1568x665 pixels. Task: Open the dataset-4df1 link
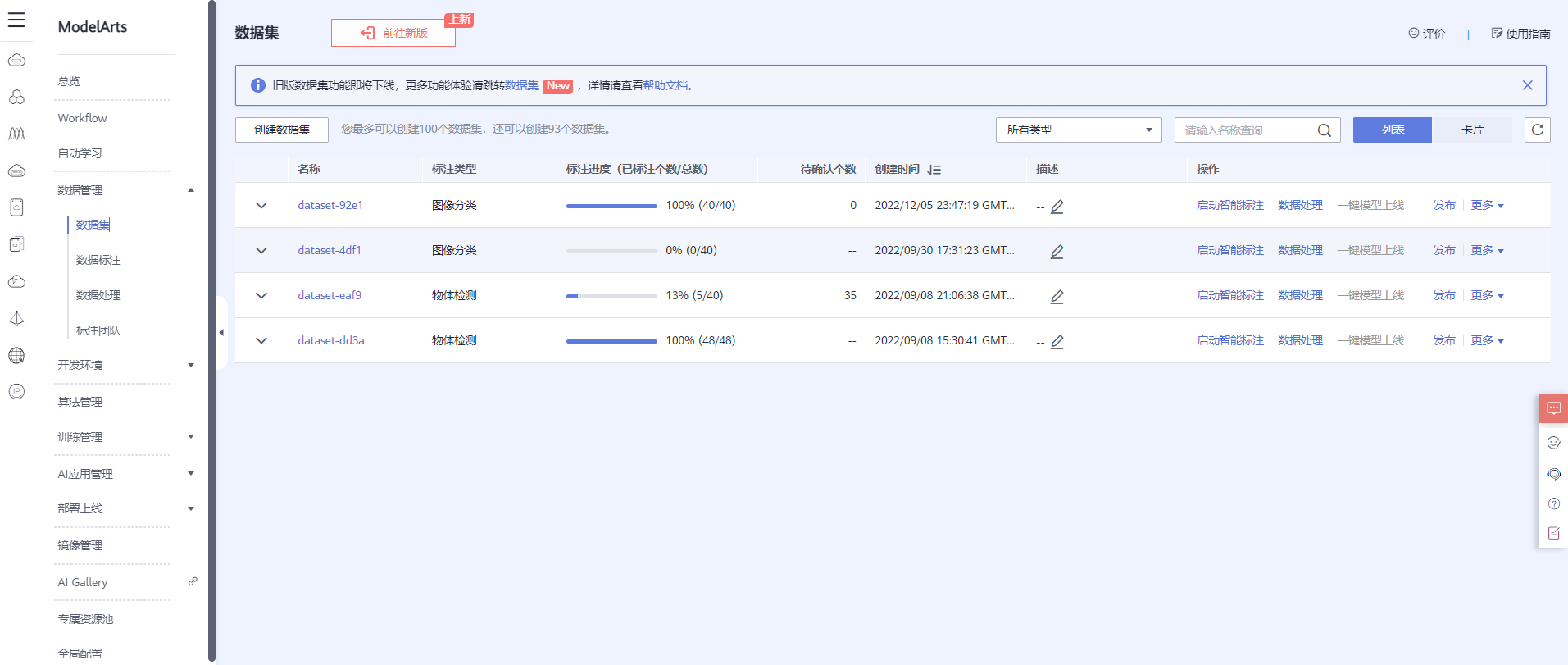click(330, 250)
